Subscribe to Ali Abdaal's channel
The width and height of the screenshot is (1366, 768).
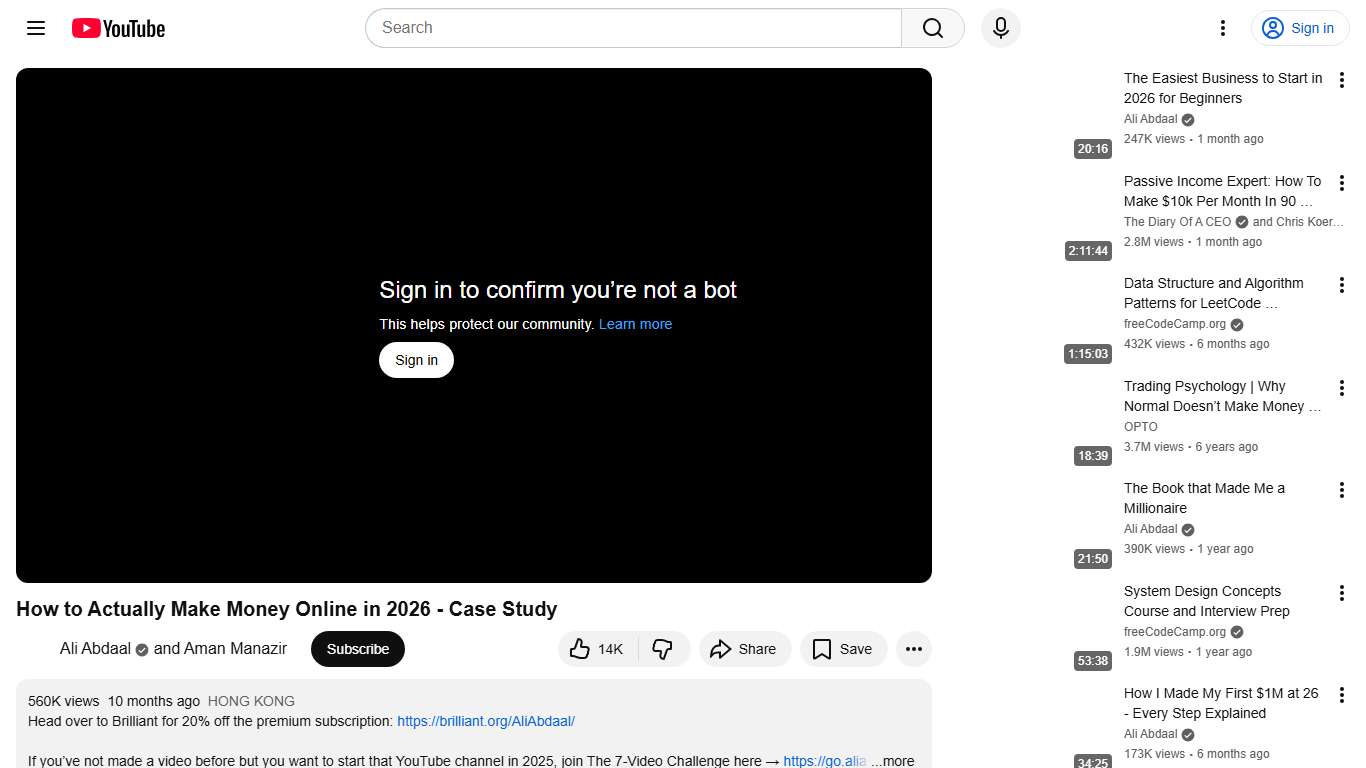pyautogui.click(x=357, y=649)
